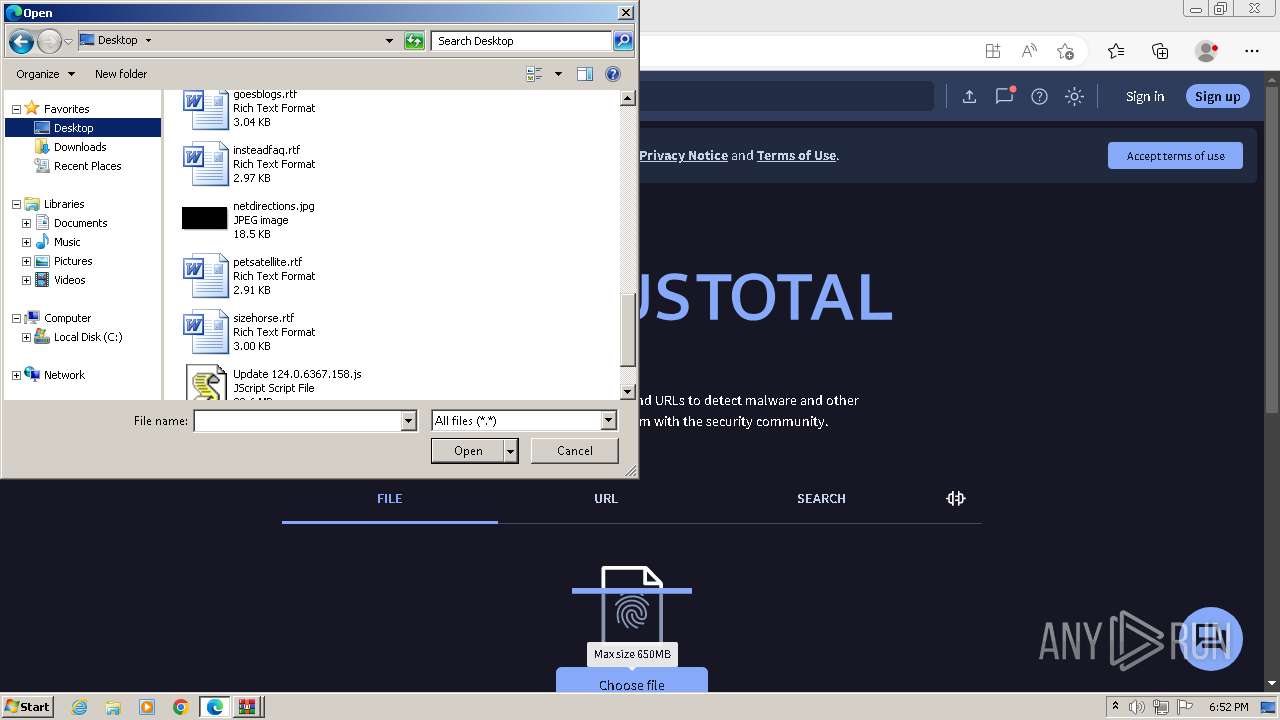The width and height of the screenshot is (1280, 720).
Task: Select the insteadfaq.rtf file icon
Action: click(207, 164)
